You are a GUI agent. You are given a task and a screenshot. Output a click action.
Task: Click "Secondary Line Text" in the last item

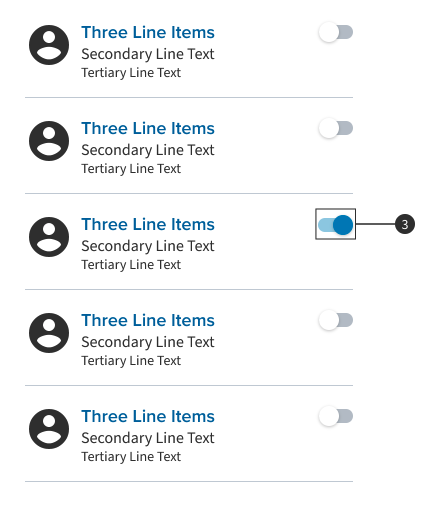(x=148, y=438)
